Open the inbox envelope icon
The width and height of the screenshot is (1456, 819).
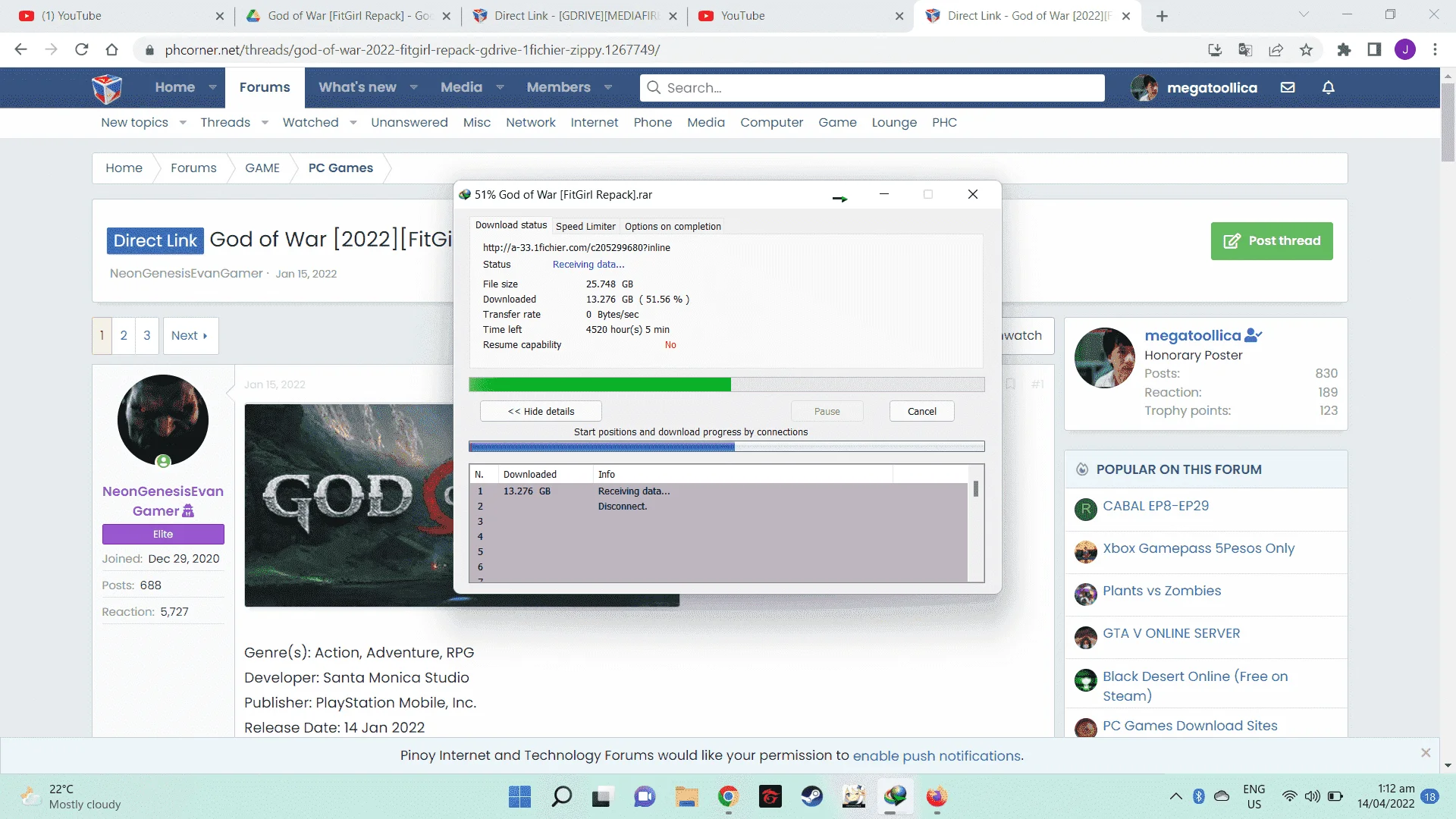click(1288, 87)
